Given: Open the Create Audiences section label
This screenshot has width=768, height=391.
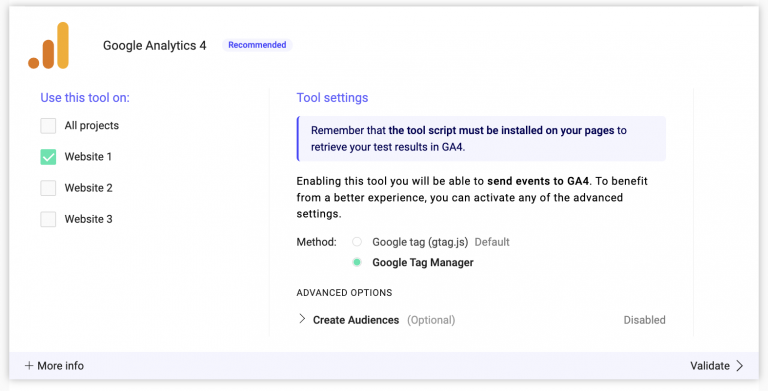Looking at the screenshot, I should (356, 320).
